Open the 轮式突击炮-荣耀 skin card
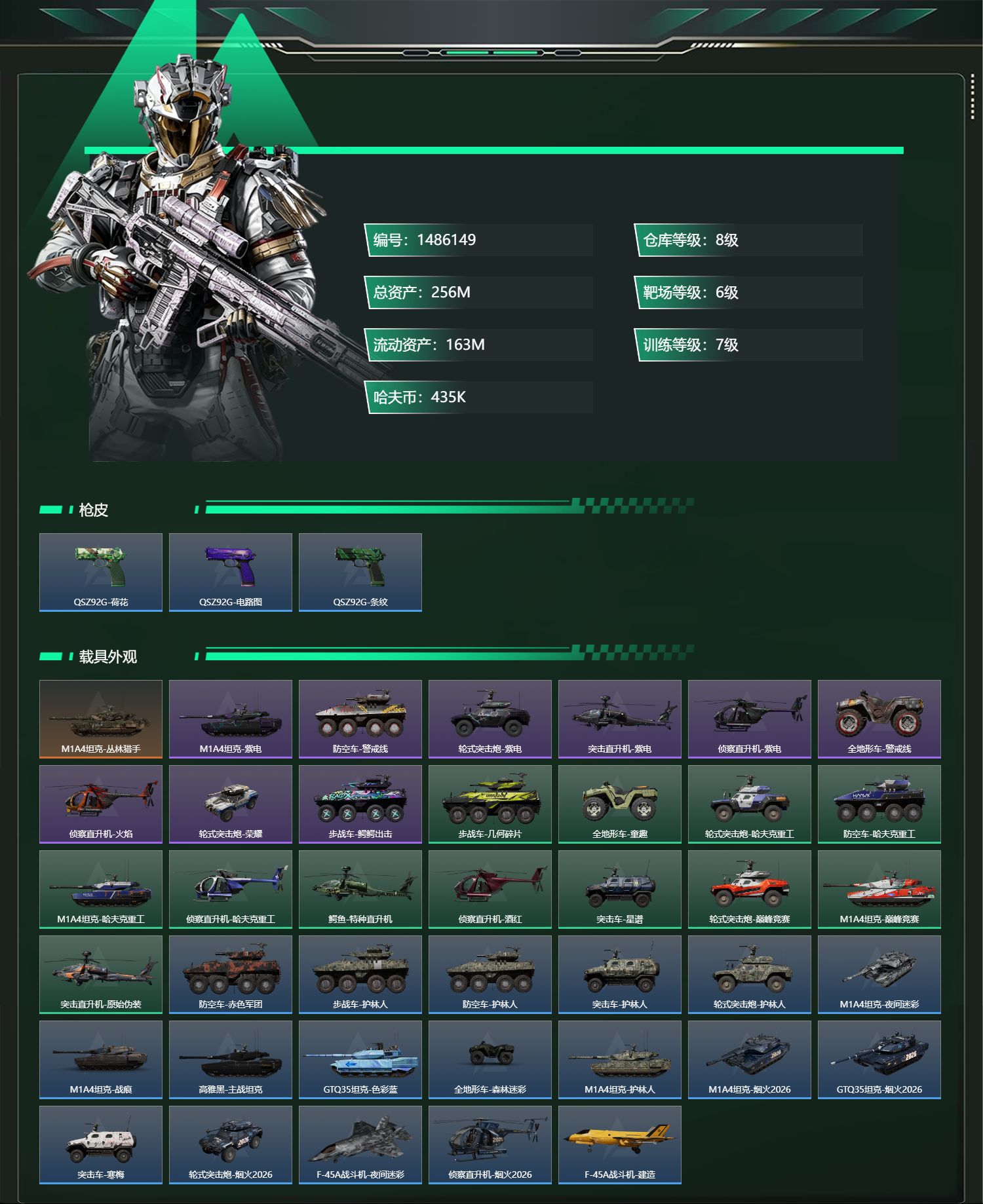This screenshot has width=983, height=1204. click(x=231, y=804)
